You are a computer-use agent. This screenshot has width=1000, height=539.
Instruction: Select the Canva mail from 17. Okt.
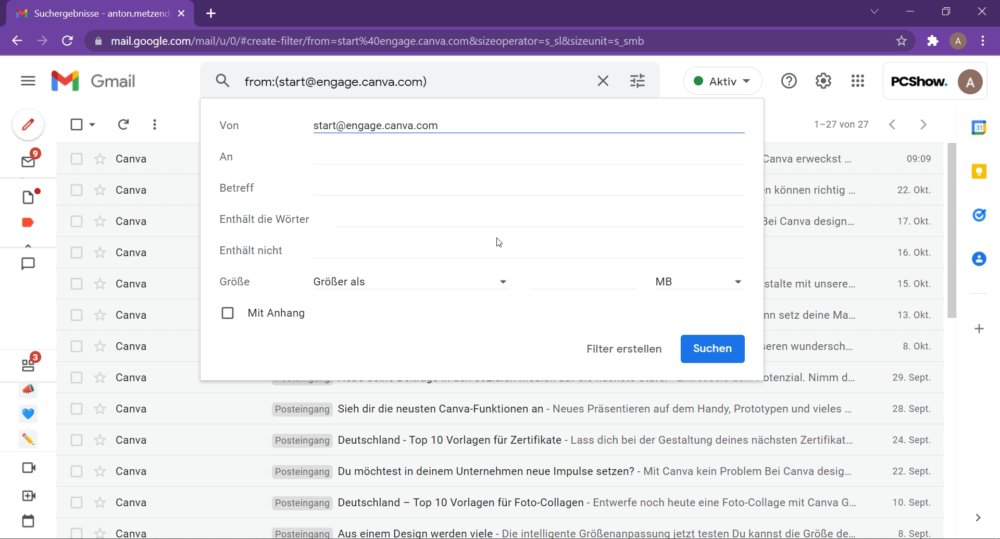(77, 221)
